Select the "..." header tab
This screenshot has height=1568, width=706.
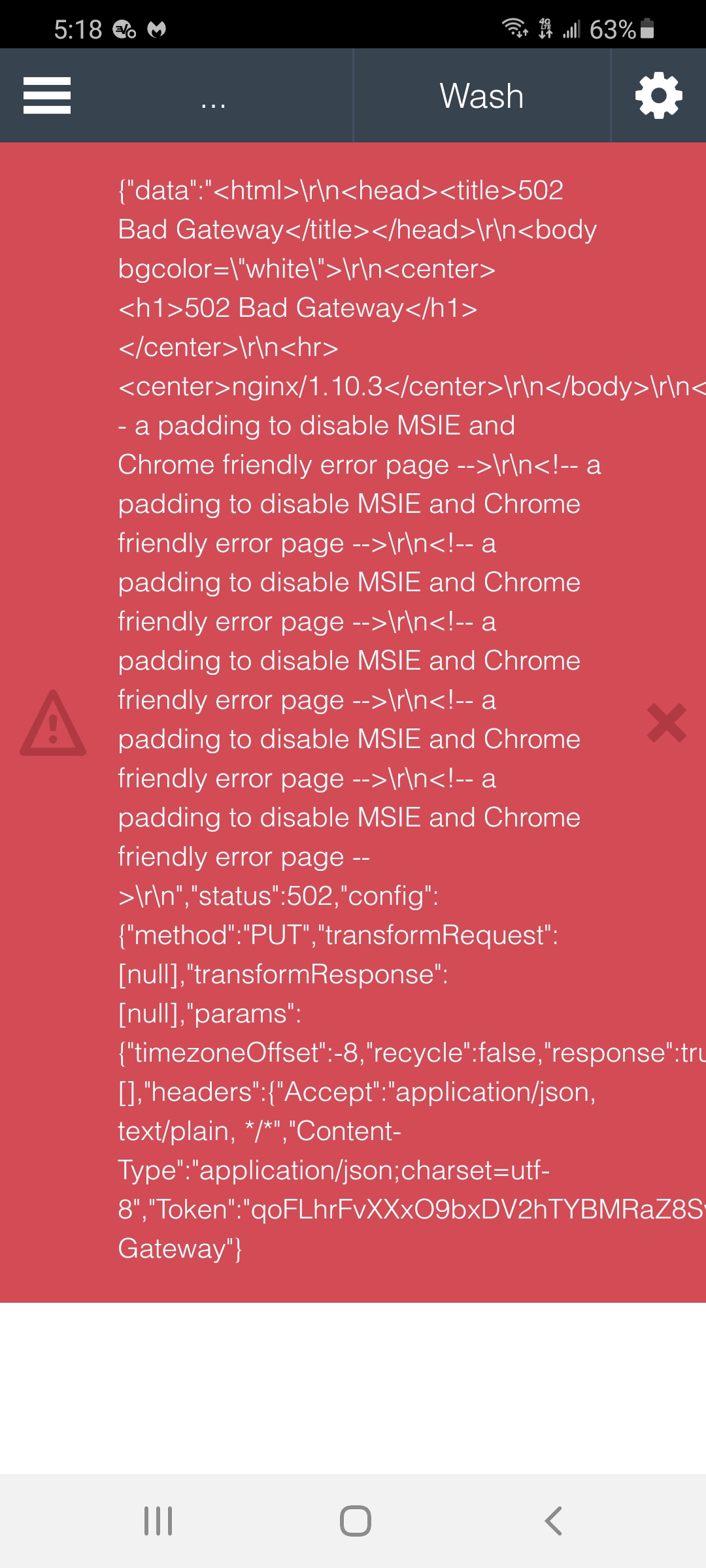coord(213,96)
